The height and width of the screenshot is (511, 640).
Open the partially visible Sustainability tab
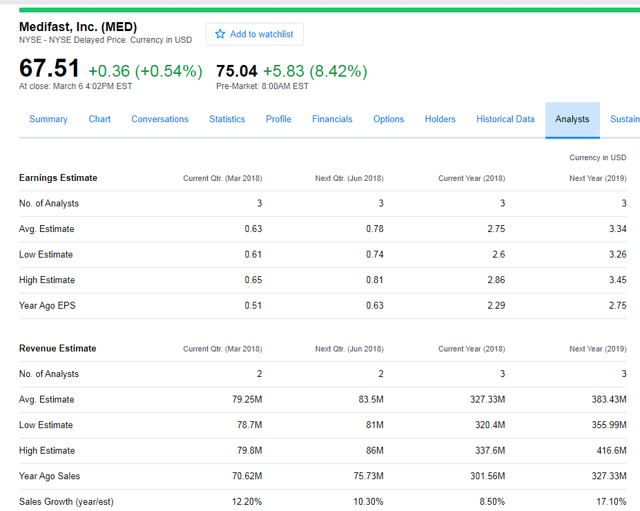click(625, 119)
